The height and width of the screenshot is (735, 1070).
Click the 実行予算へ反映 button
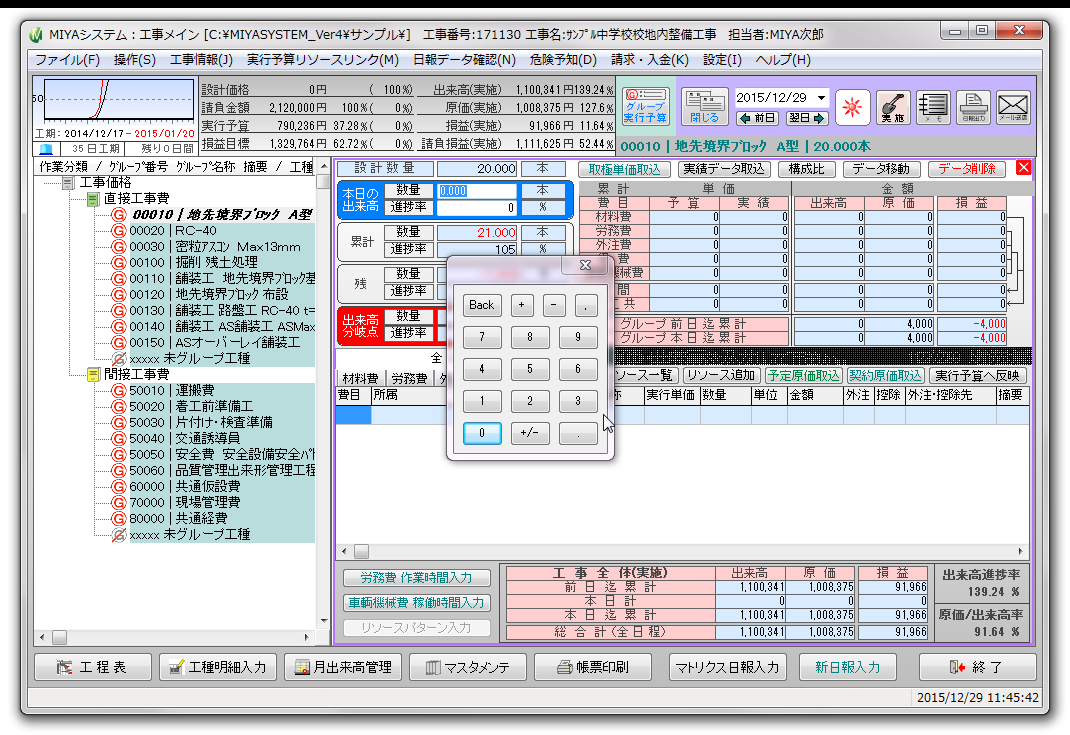point(977,375)
